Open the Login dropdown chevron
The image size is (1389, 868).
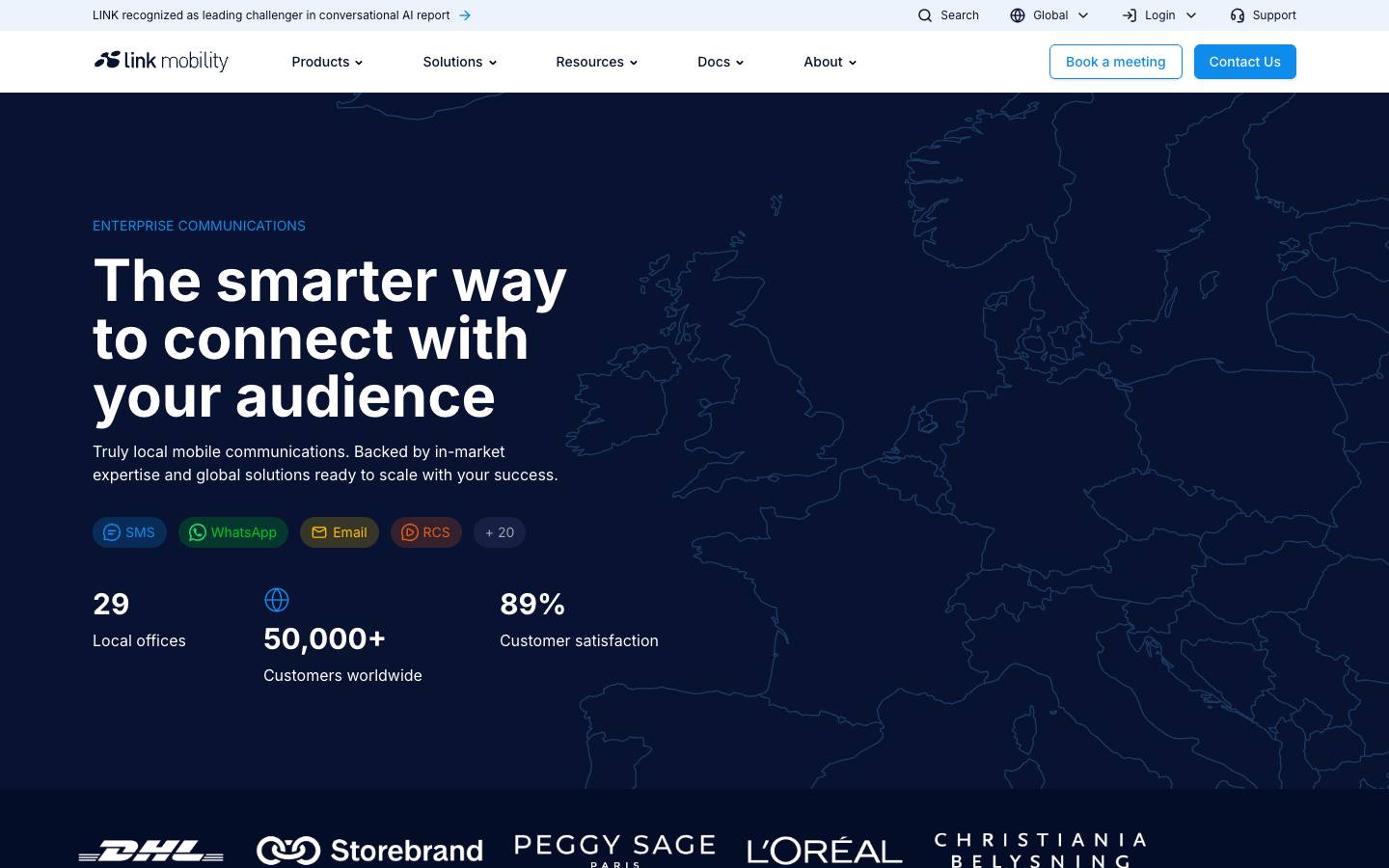[1191, 15]
